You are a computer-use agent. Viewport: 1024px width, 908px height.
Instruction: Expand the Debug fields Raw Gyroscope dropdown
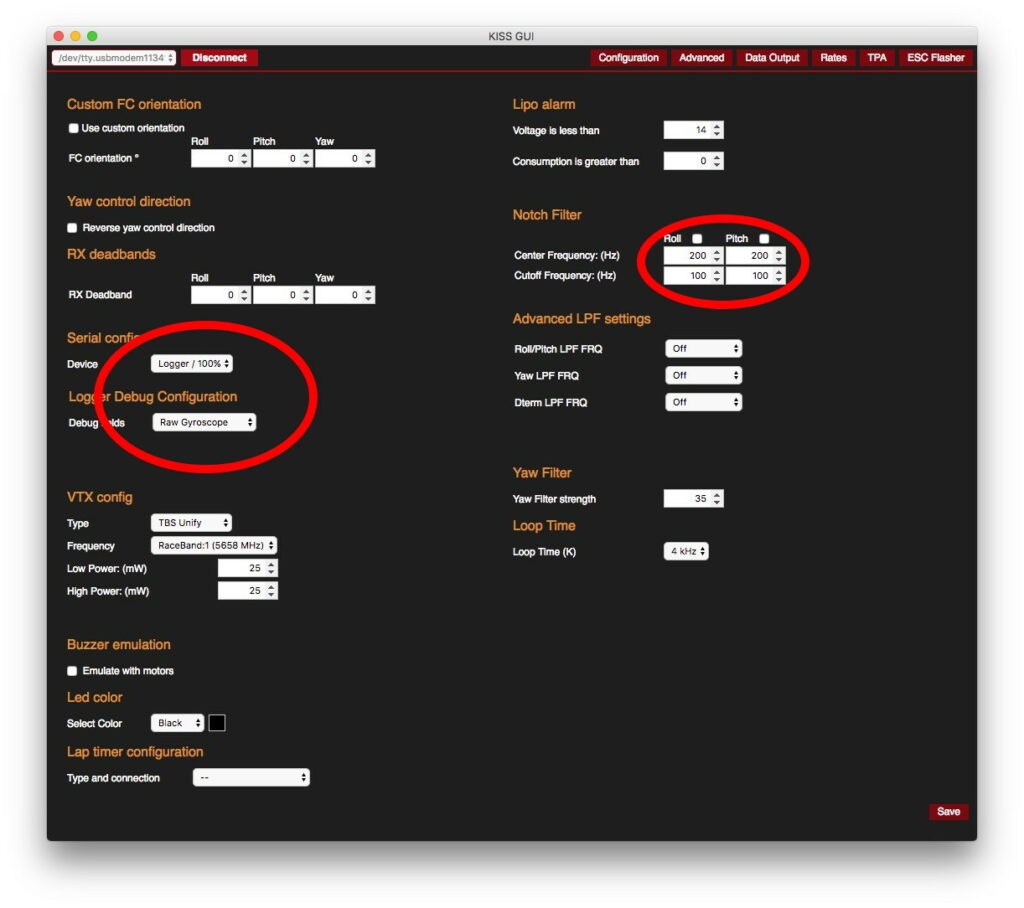click(204, 423)
